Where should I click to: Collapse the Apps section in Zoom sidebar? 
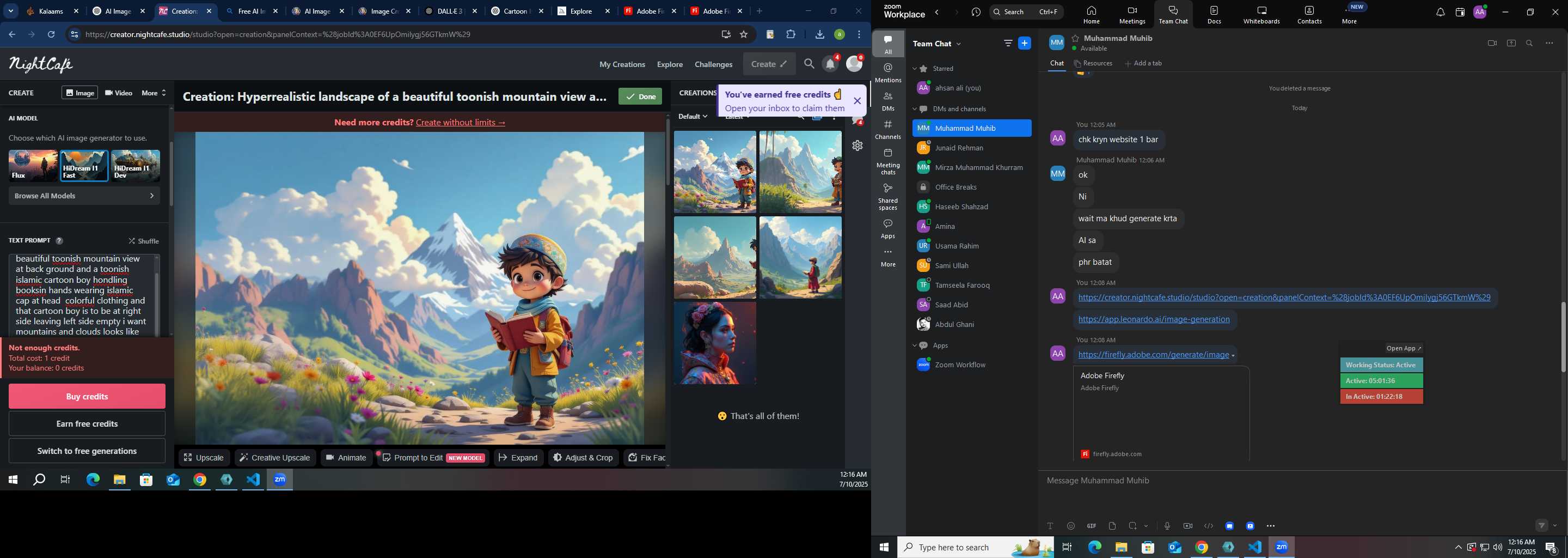click(x=914, y=345)
